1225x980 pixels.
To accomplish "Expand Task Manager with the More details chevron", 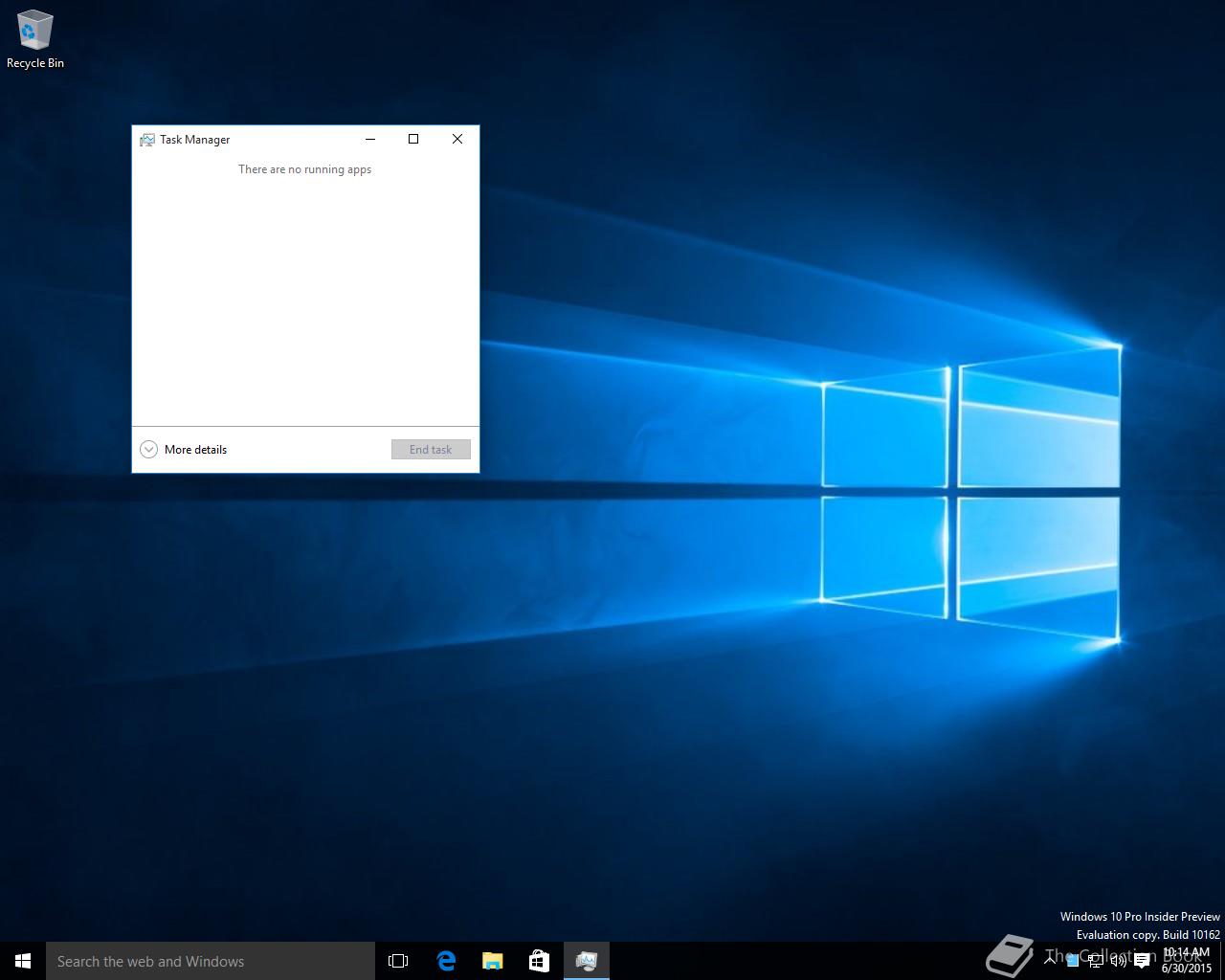I will coord(148,450).
